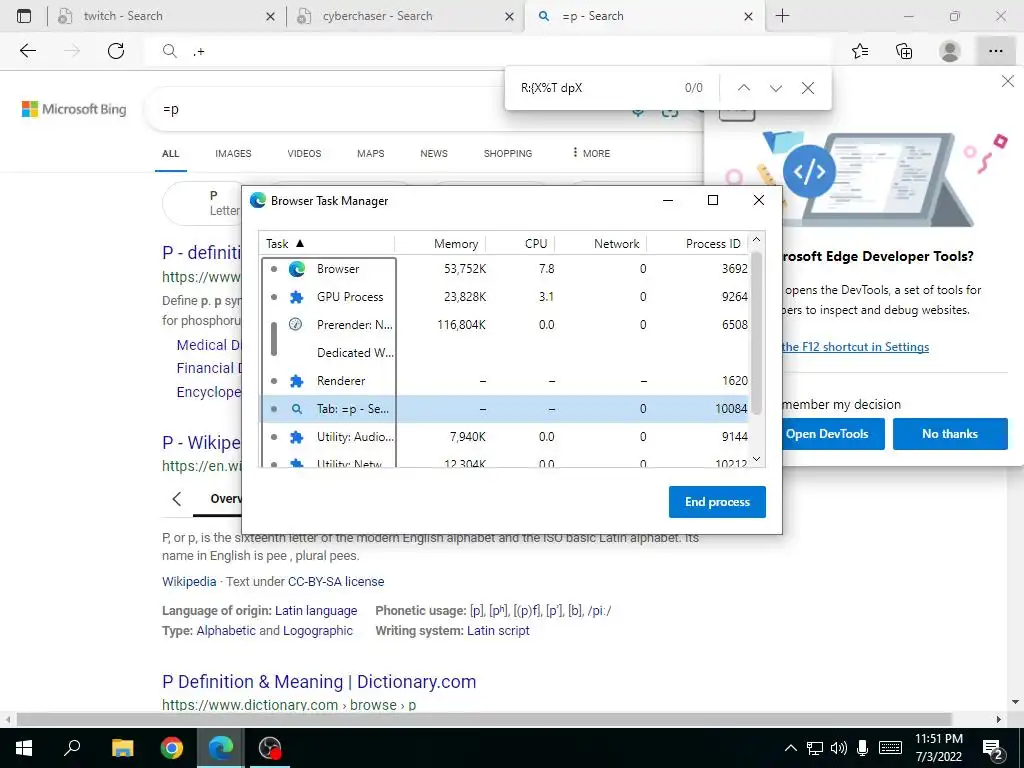This screenshot has width=1024, height=768.
Task: Switch to cyberchaser - Search tab
Action: tap(377, 16)
